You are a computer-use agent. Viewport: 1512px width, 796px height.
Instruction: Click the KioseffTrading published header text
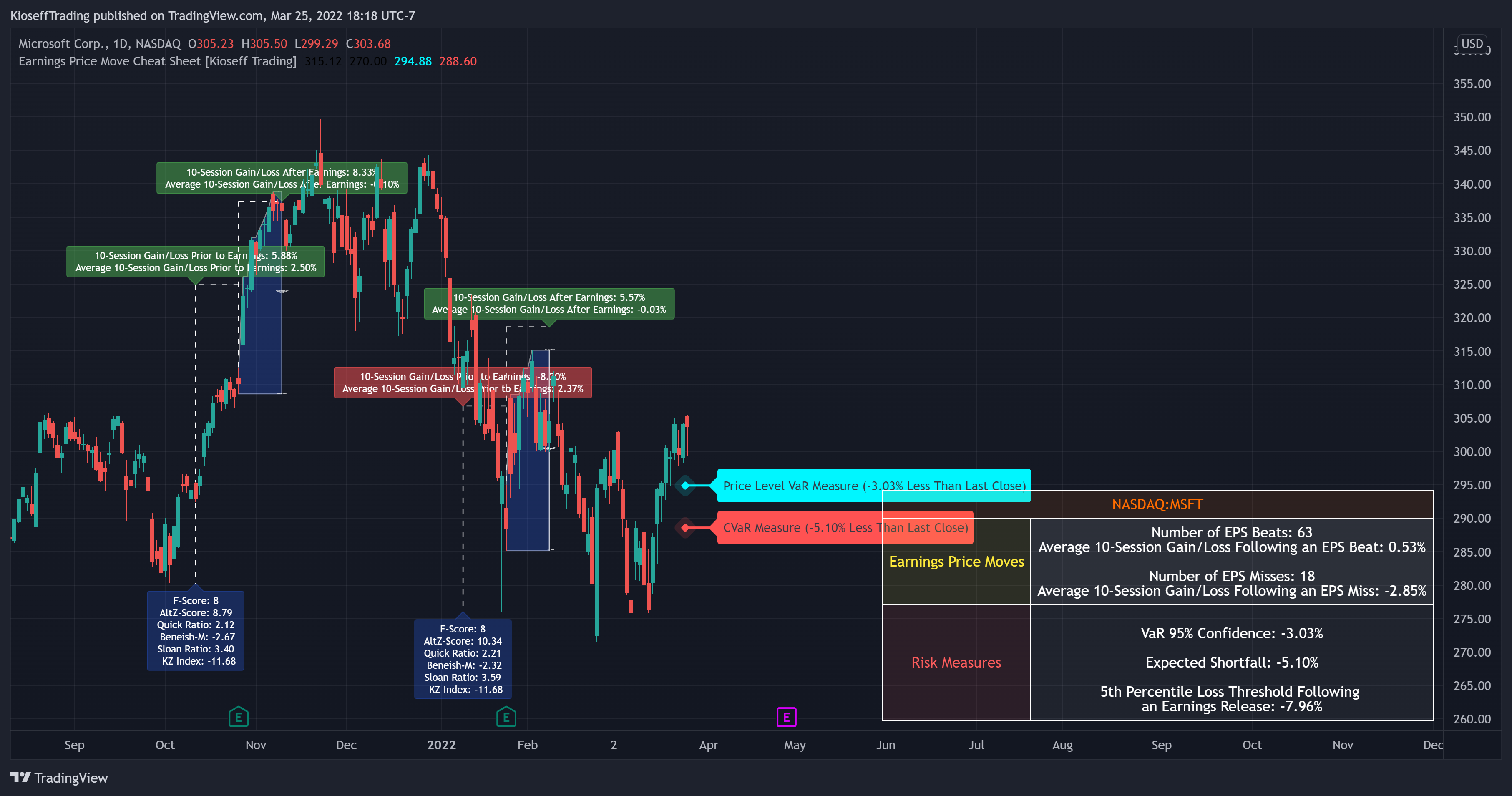pyautogui.click(x=212, y=16)
